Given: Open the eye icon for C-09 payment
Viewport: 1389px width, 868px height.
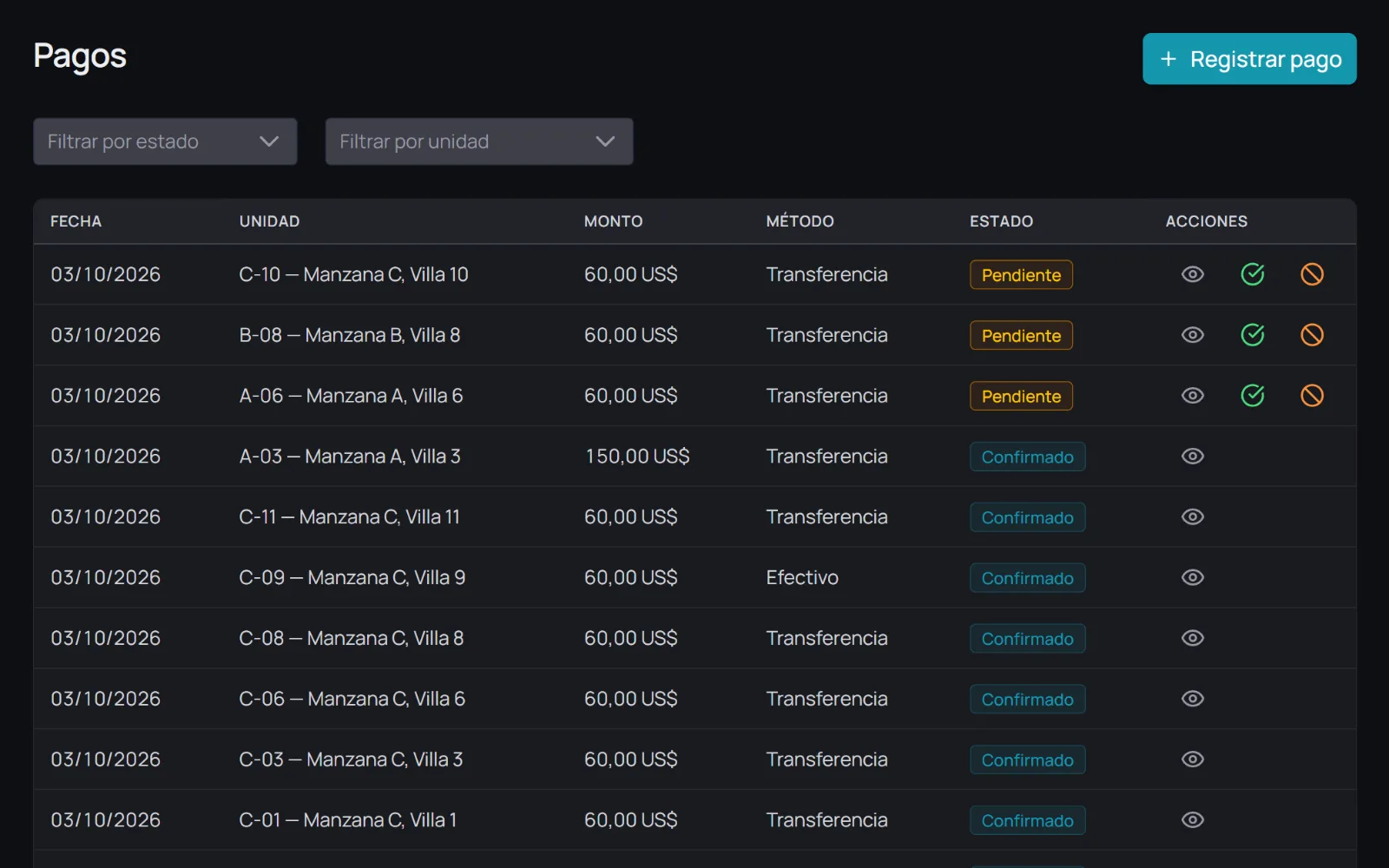Looking at the screenshot, I should coord(1193,578).
